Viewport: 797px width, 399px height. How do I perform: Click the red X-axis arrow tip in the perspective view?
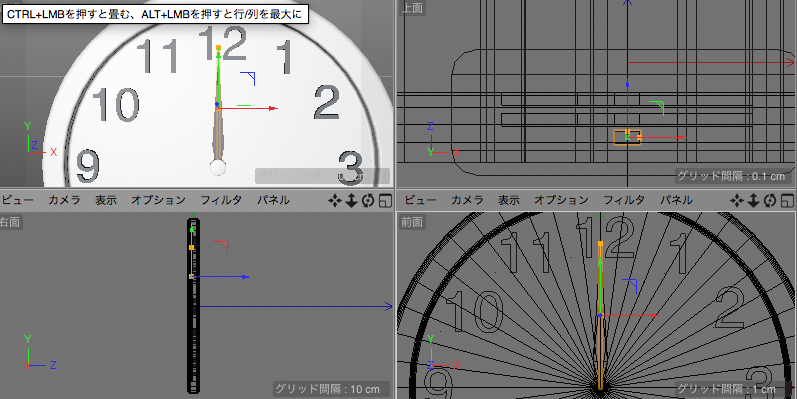[x=274, y=108]
